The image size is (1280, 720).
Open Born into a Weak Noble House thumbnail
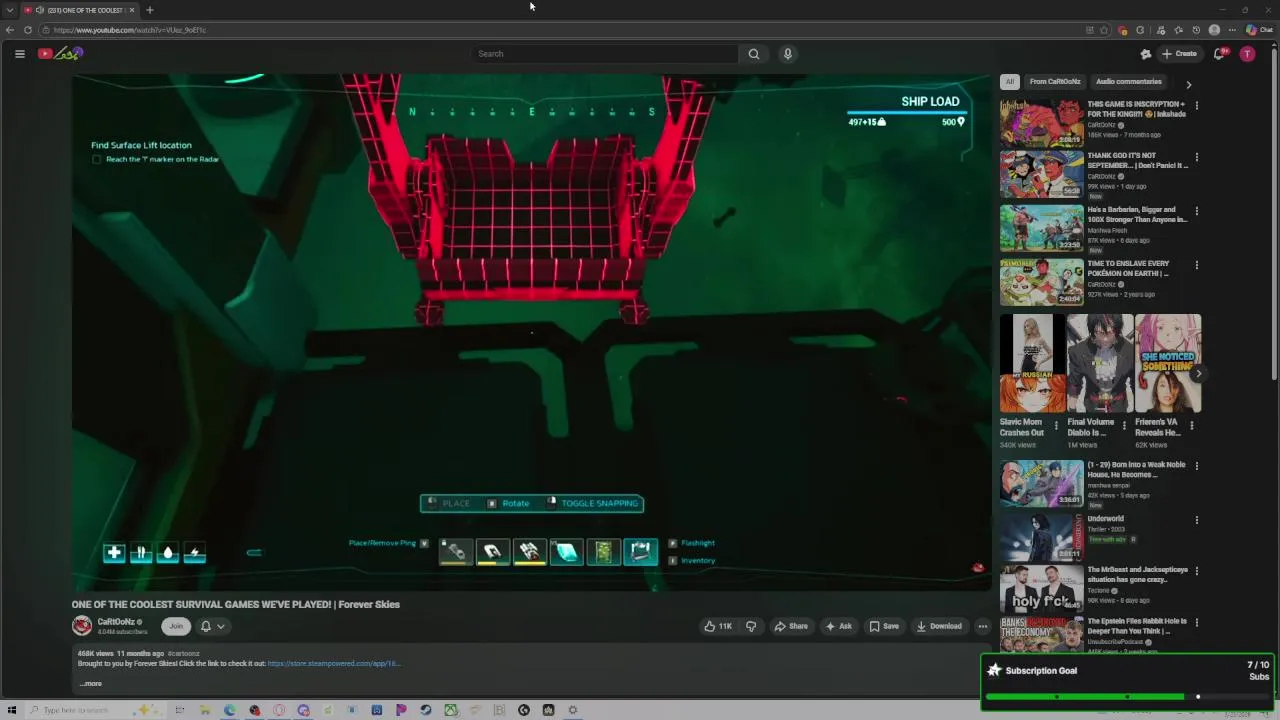tap(1041, 484)
